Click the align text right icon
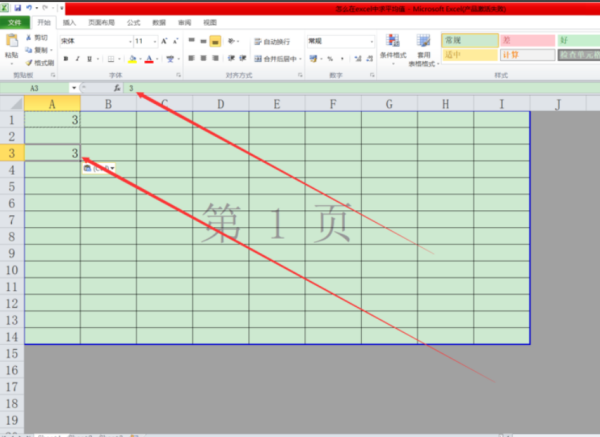The width and height of the screenshot is (600, 437). point(215,58)
